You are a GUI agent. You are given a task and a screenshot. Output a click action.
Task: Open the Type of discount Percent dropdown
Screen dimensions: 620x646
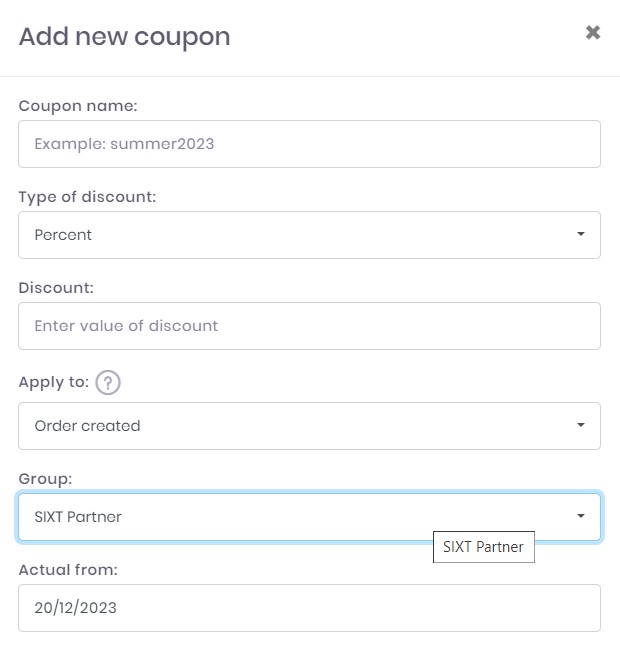click(309, 235)
